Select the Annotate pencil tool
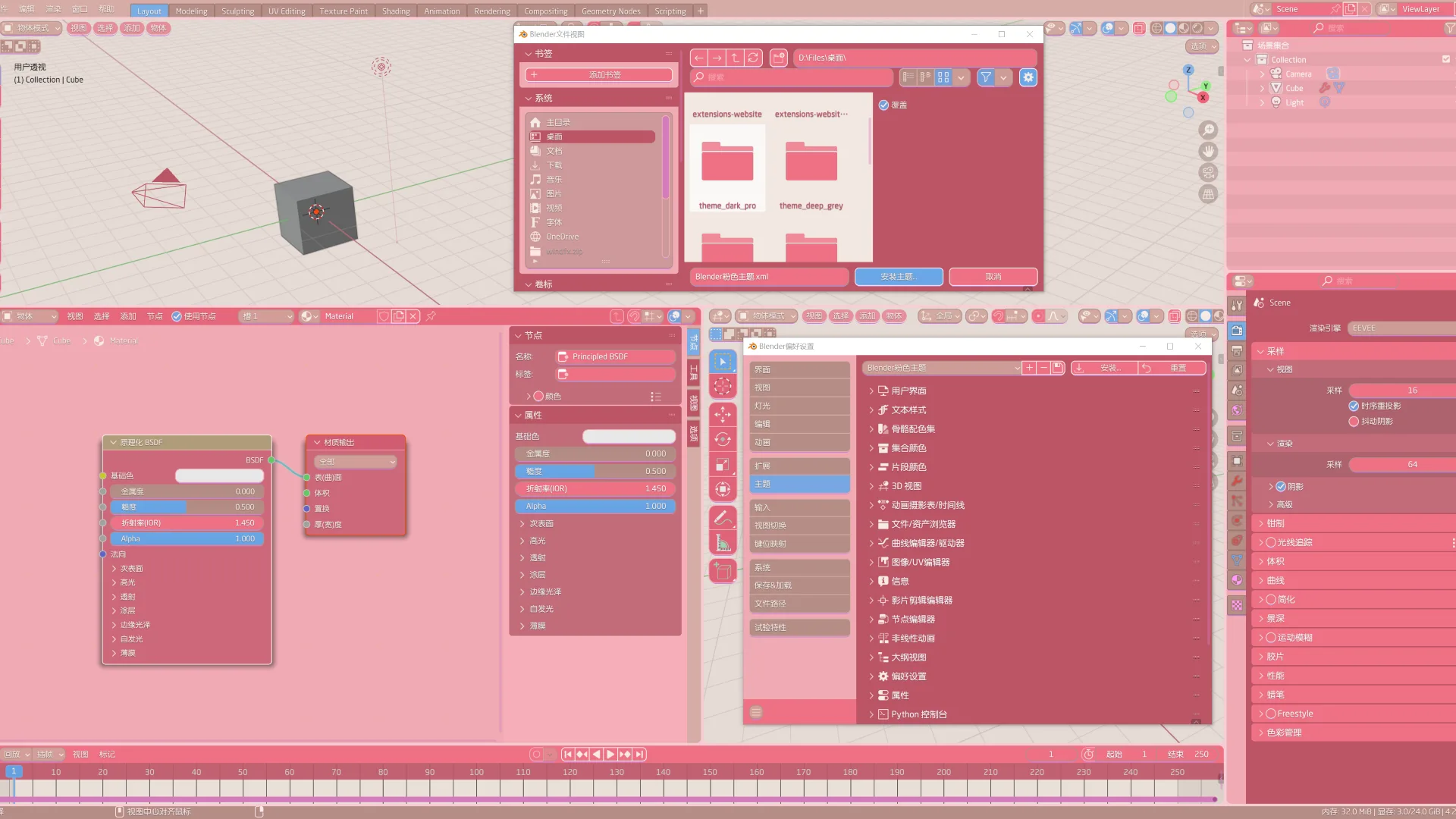 [723, 518]
